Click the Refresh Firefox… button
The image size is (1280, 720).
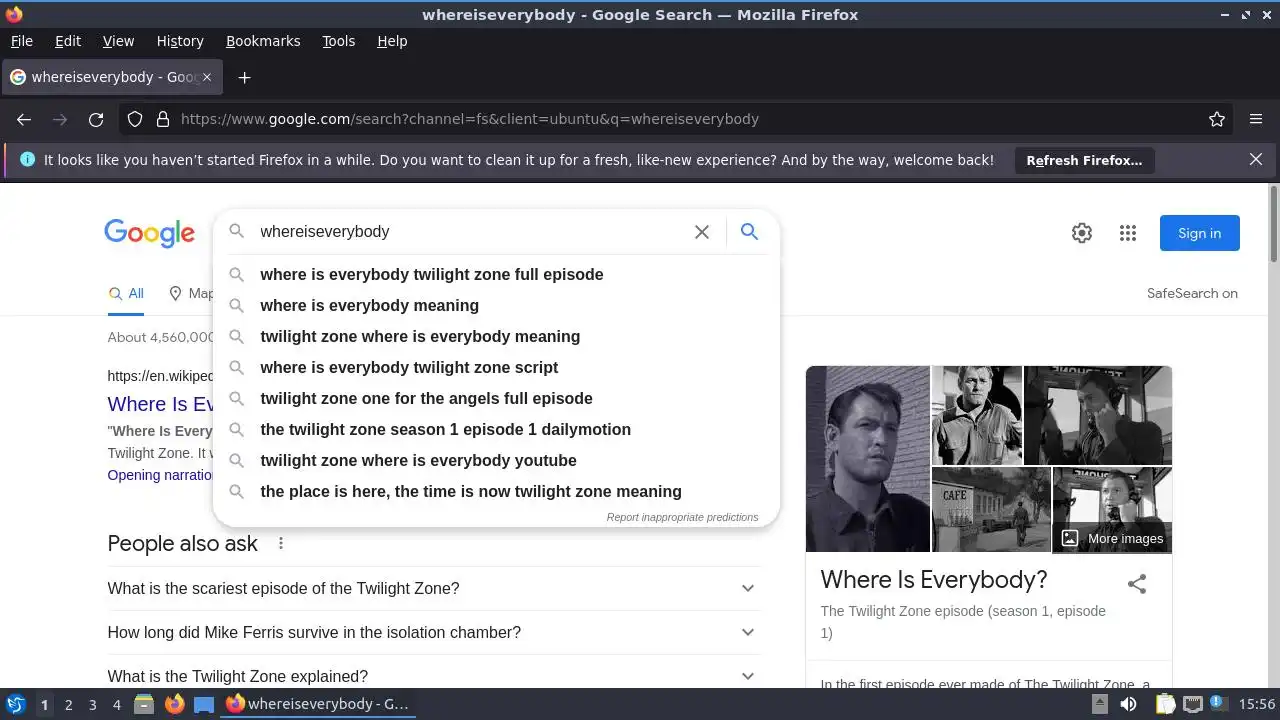tap(1084, 160)
